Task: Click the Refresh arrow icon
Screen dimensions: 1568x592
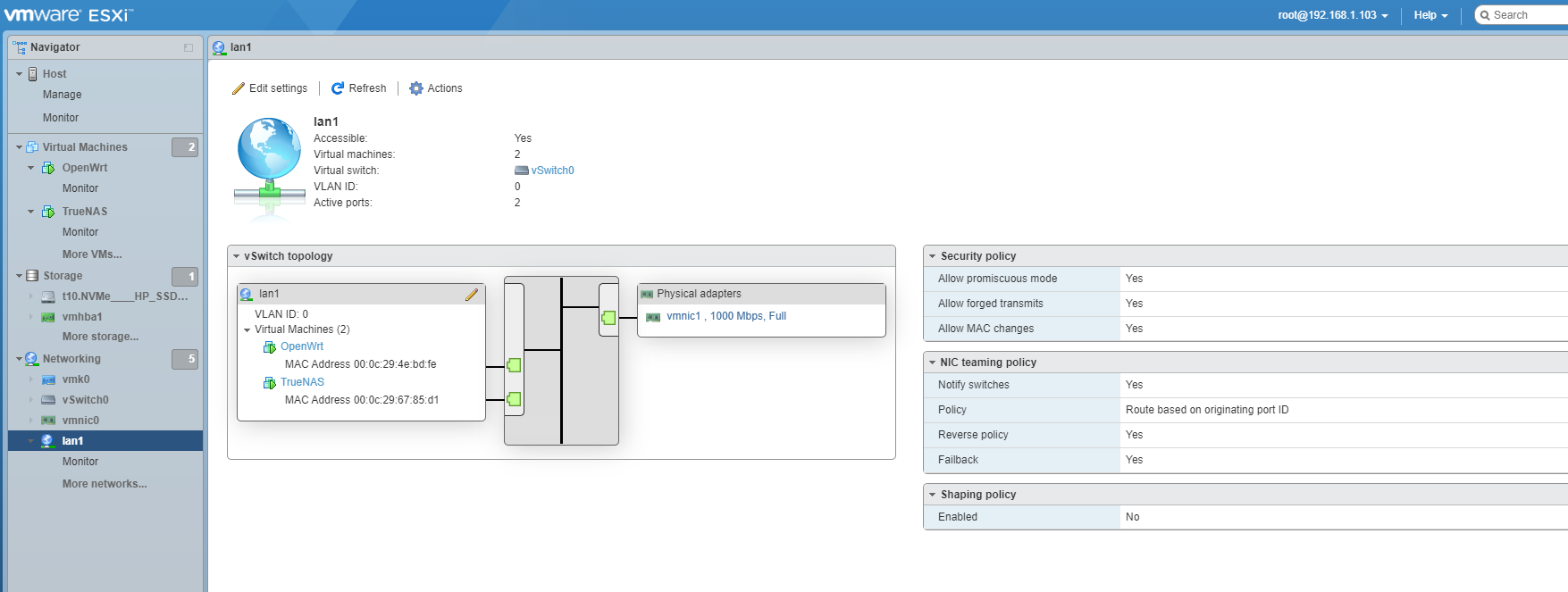Action: pos(338,88)
